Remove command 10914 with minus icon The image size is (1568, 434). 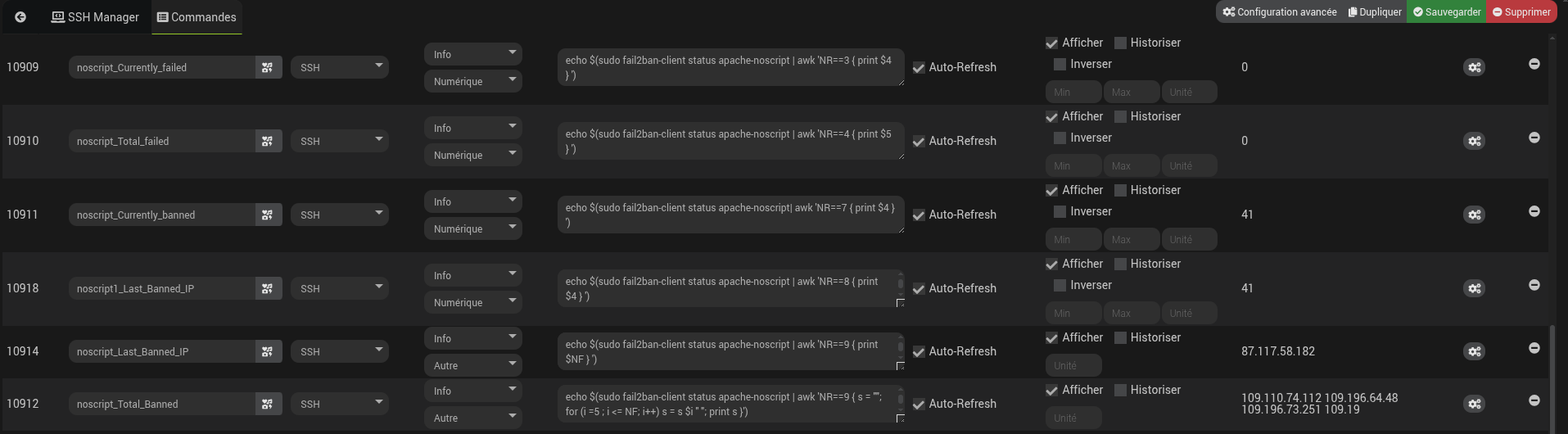point(1534,348)
